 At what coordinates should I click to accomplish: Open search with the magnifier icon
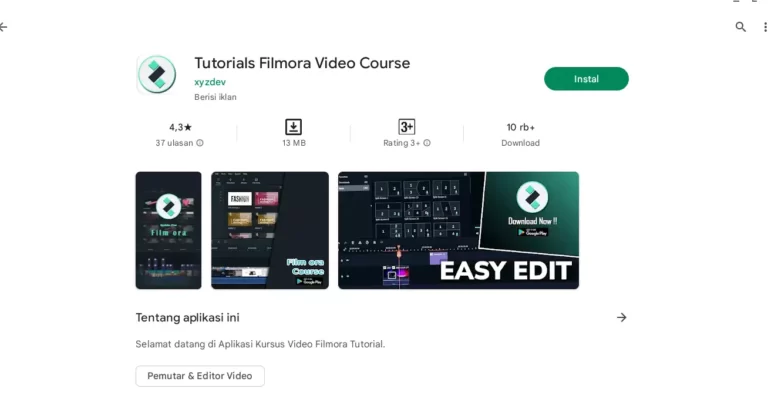(741, 27)
